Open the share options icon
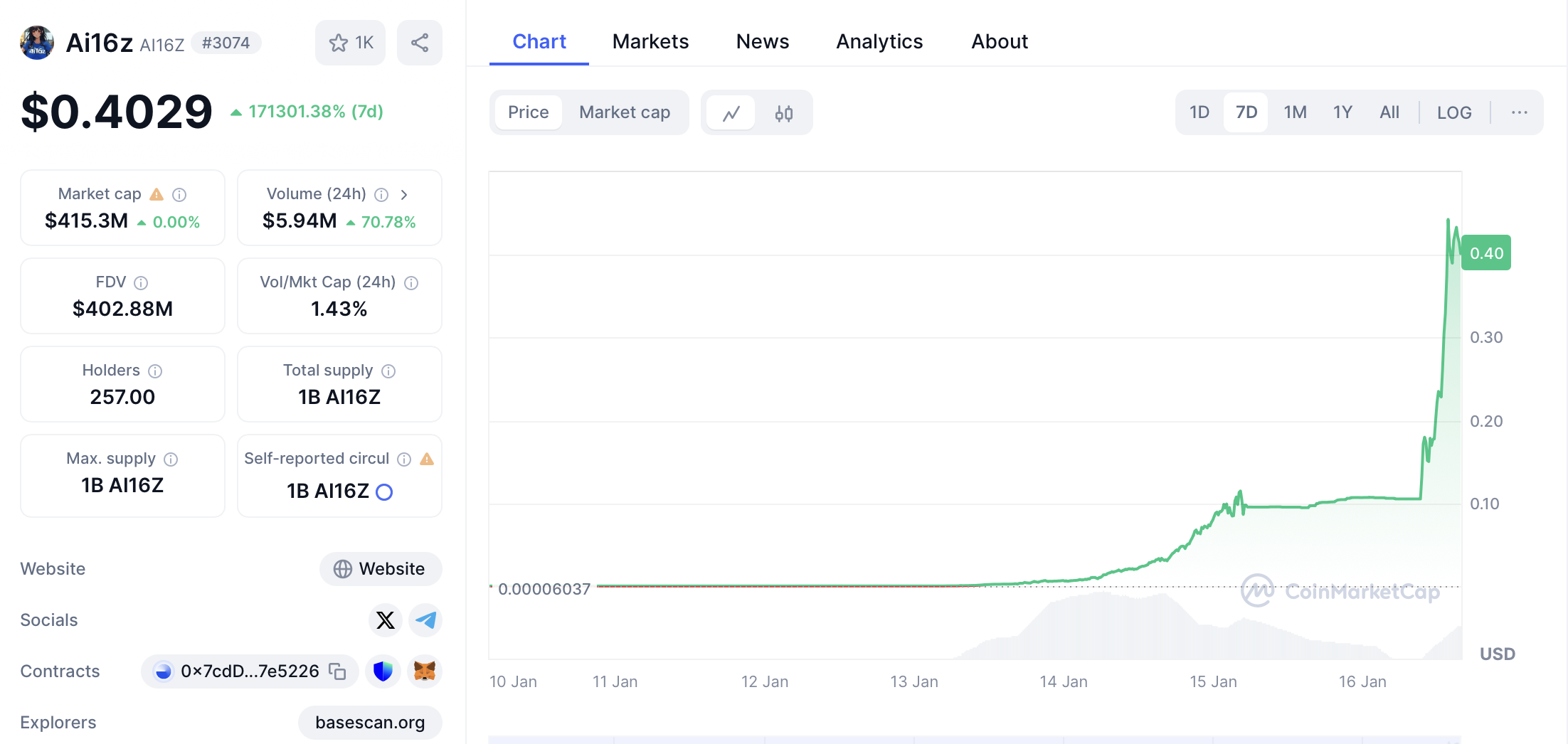 420,43
